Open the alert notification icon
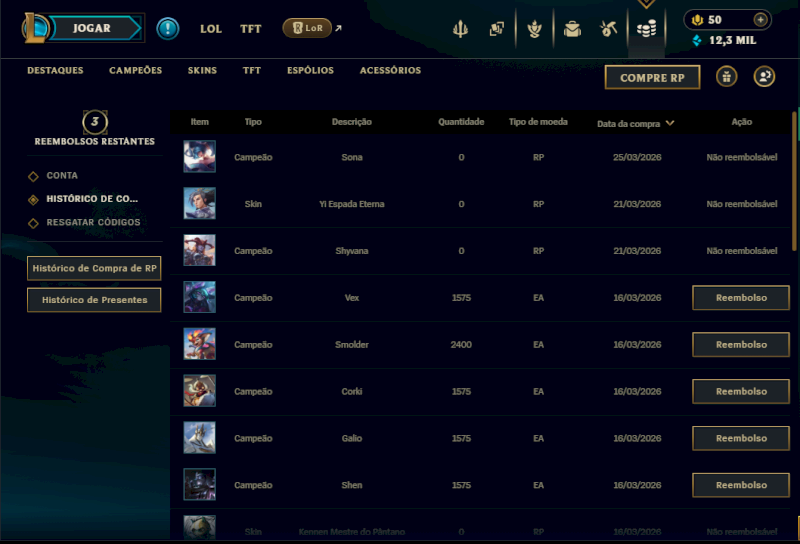The image size is (800, 544). tap(168, 29)
